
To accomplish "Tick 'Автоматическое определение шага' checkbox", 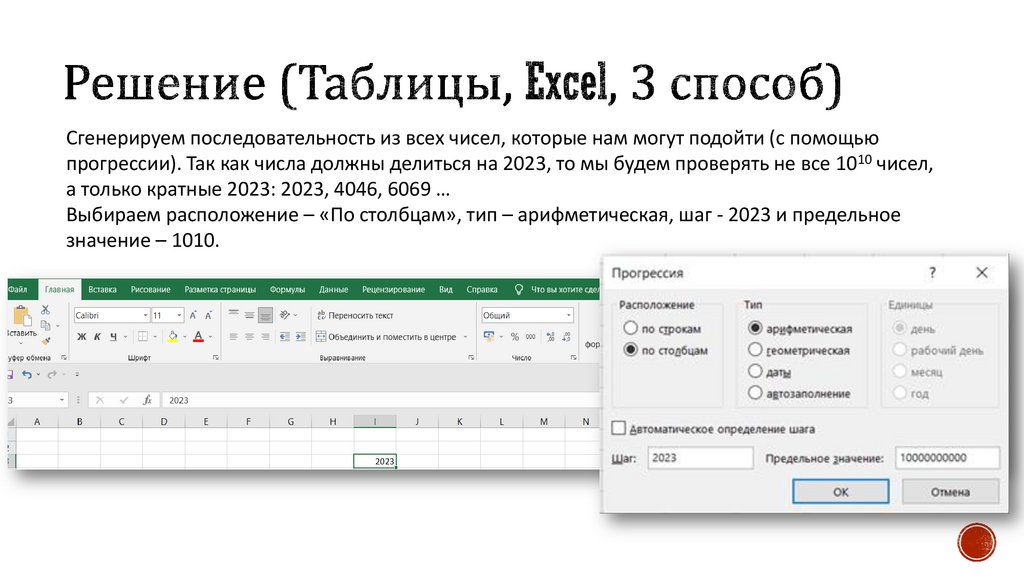I will click(618, 428).
